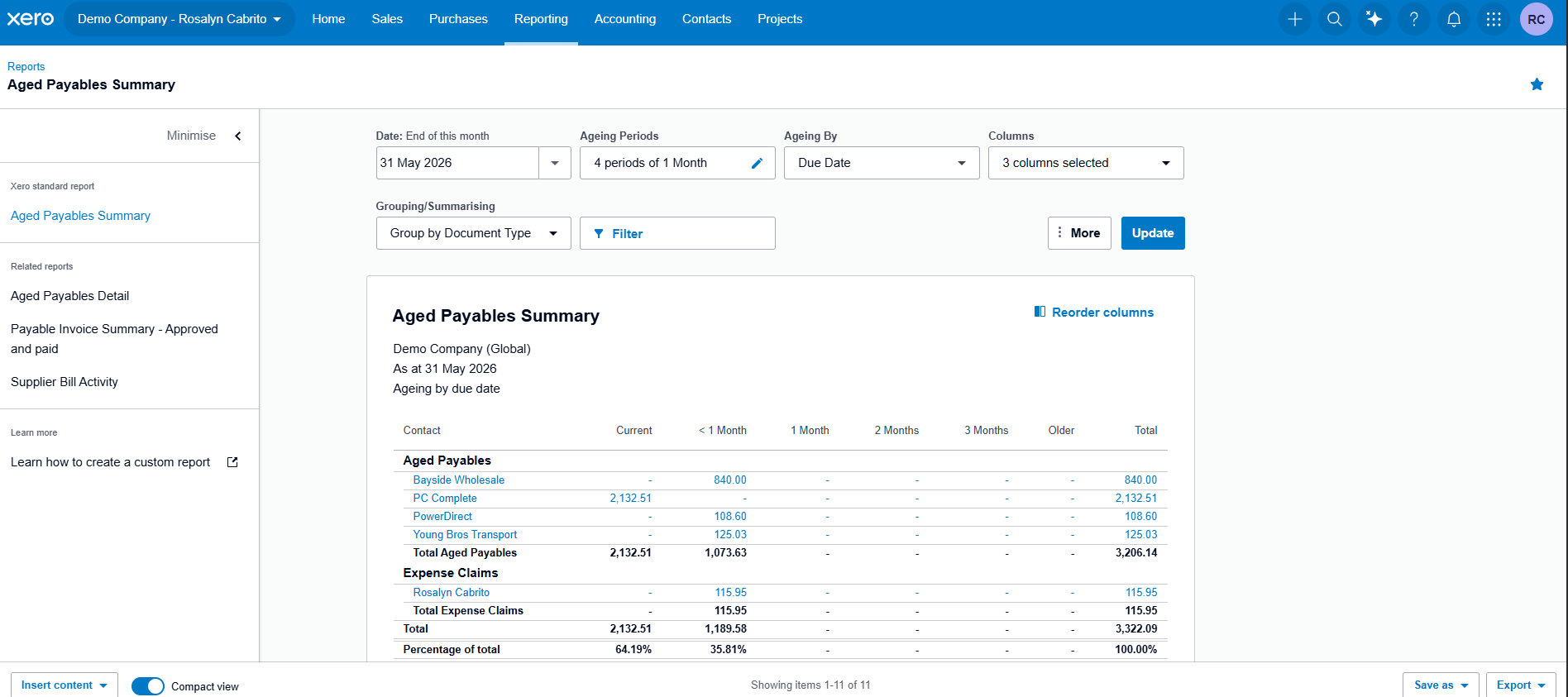Toggle the Compact view switch
Image resolution: width=1568 pixels, height=697 pixels.
[x=148, y=686]
